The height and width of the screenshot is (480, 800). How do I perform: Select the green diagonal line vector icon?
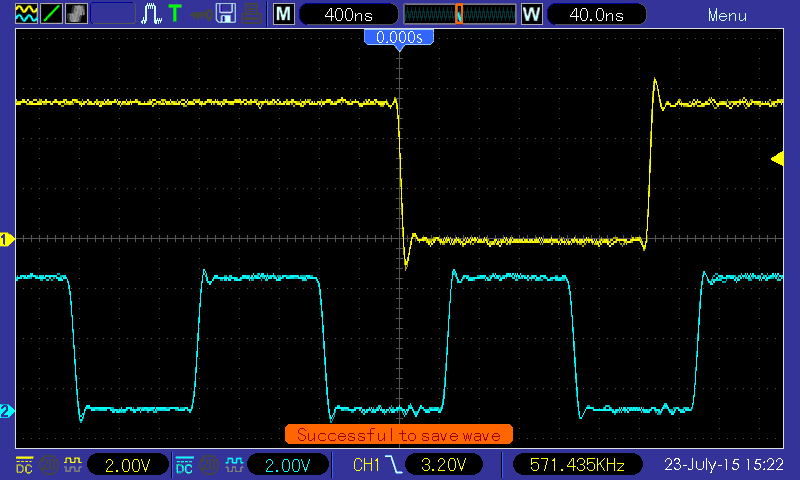coord(49,14)
